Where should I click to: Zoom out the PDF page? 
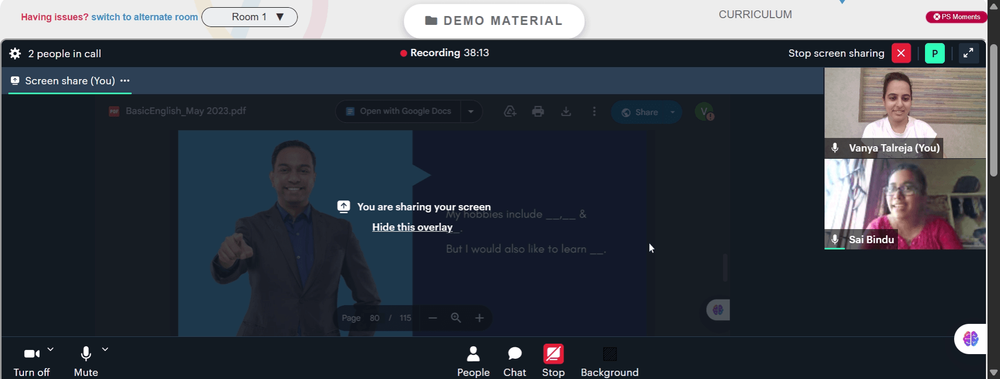point(432,318)
